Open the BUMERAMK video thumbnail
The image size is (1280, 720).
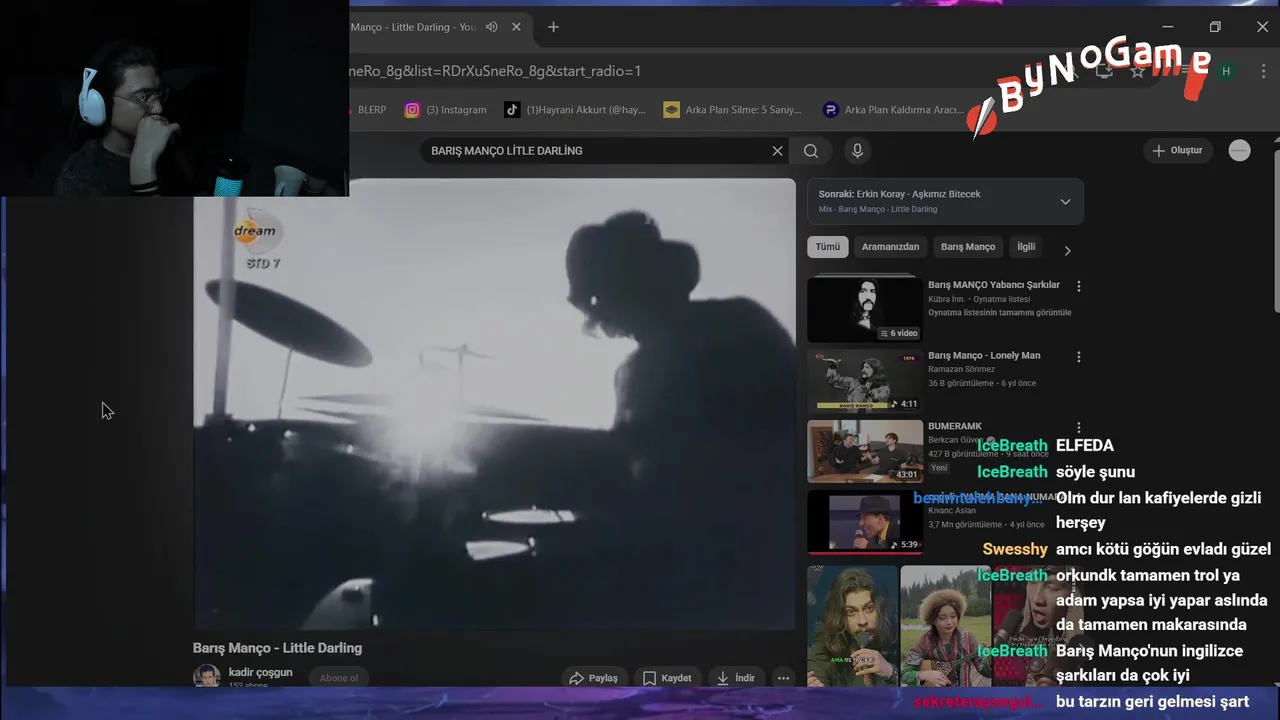coord(865,451)
